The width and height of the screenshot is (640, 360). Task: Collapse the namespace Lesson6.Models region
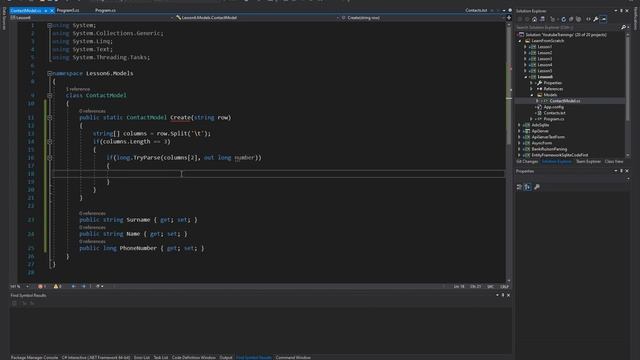(49, 73)
